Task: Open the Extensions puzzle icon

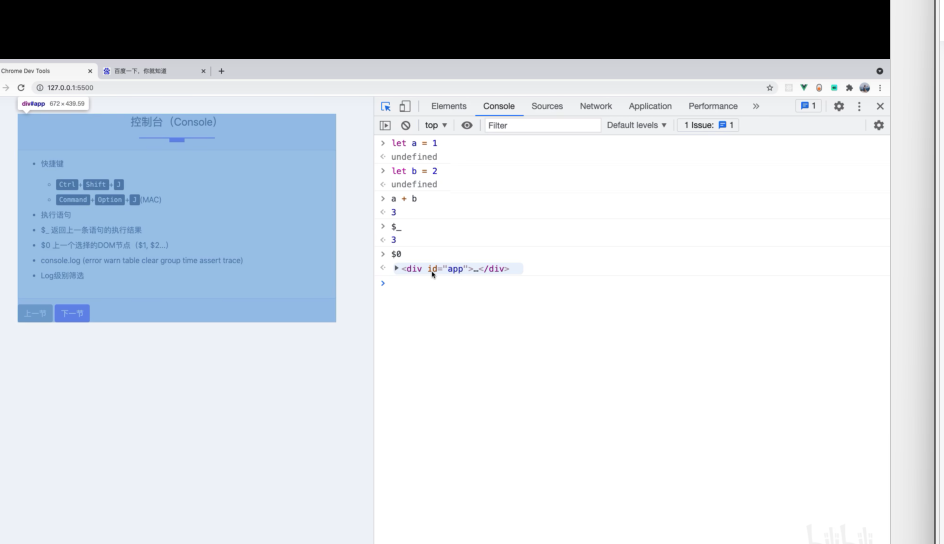Action: click(849, 88)
